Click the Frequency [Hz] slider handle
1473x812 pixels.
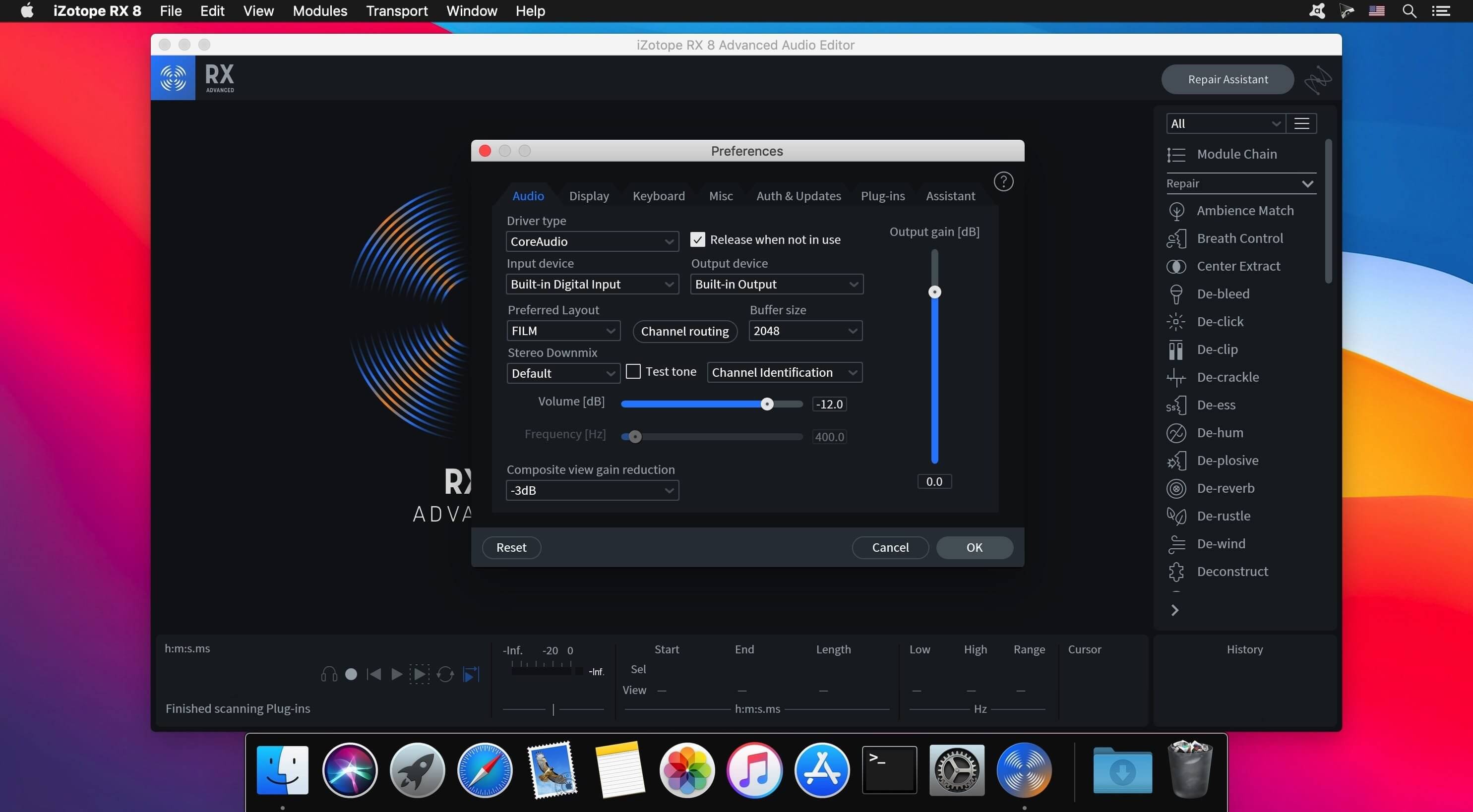click(635, 437)
